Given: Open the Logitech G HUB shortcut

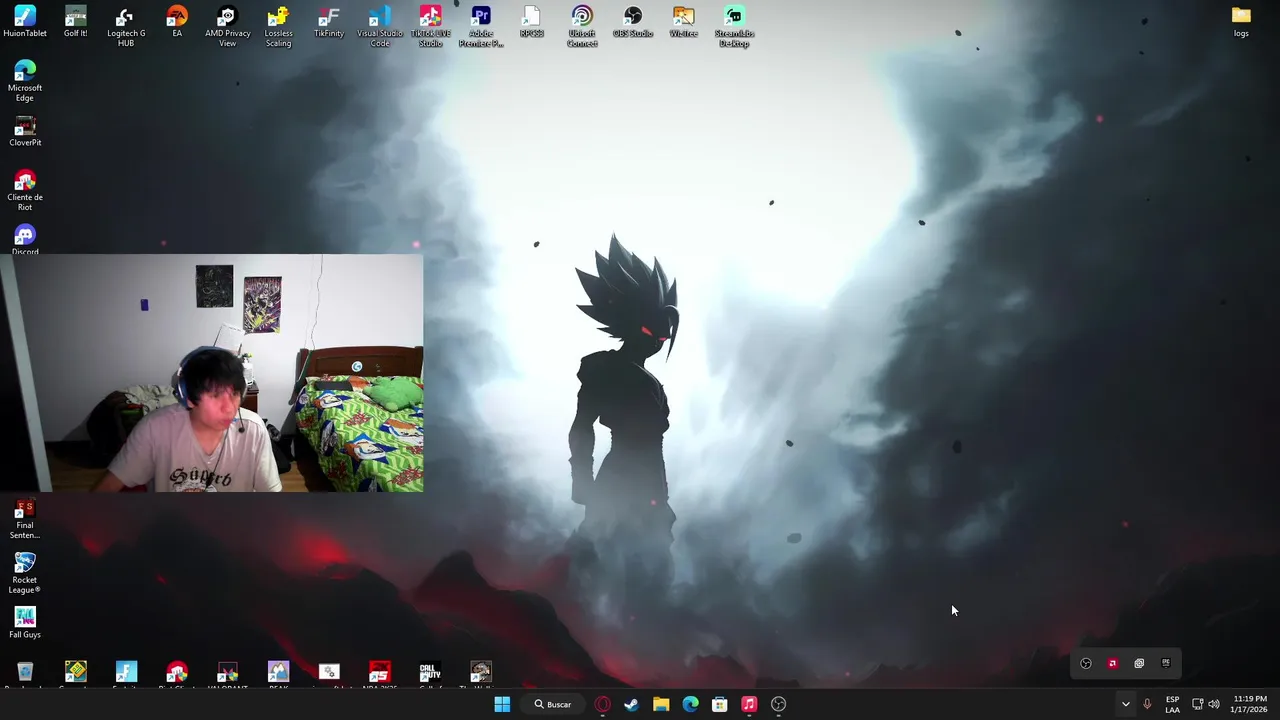Looking at the screenshot, I should coord(126,27).
